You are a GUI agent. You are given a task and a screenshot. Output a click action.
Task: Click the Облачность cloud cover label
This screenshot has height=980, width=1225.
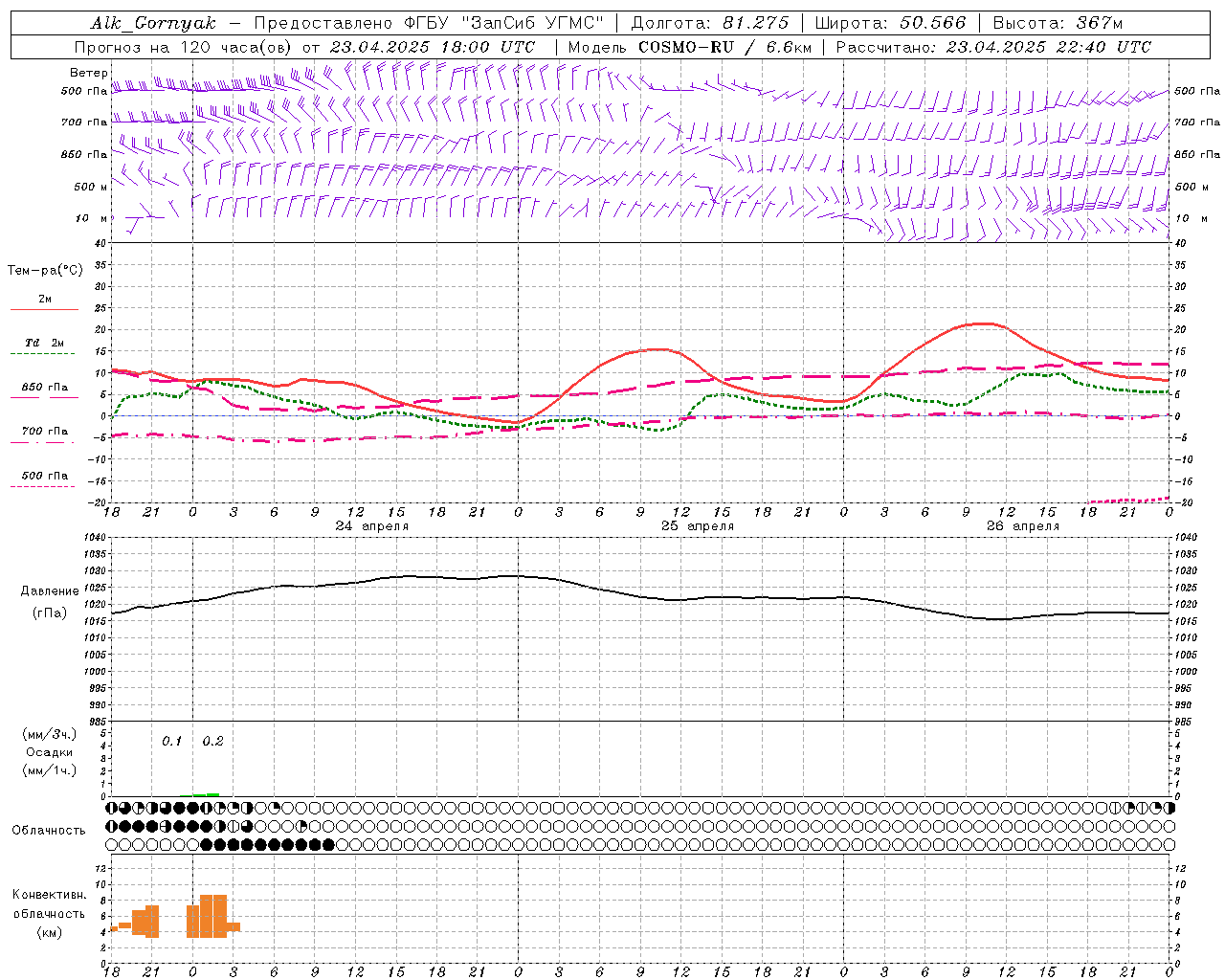(x=49, y=830)
